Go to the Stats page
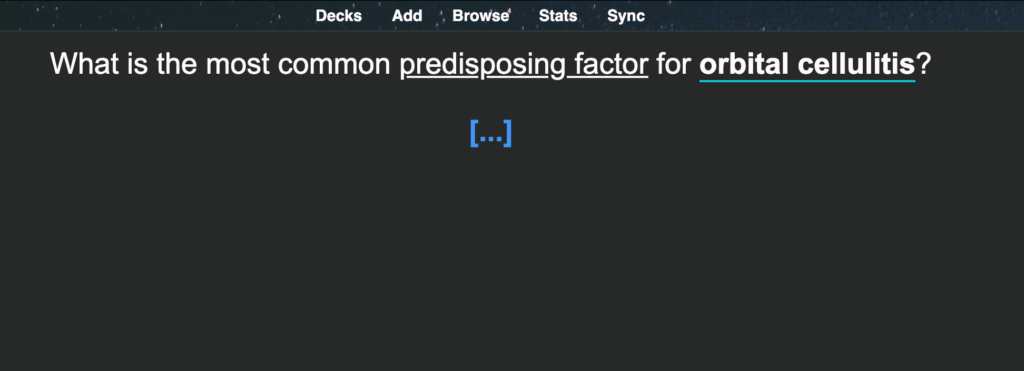This screenshot has height=371, width=1024. (558, 16)
